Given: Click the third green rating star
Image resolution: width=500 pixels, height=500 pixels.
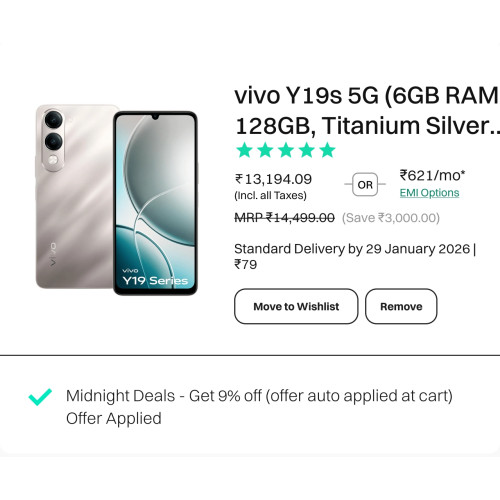Looking at the screenshot, I should [286, 150].
